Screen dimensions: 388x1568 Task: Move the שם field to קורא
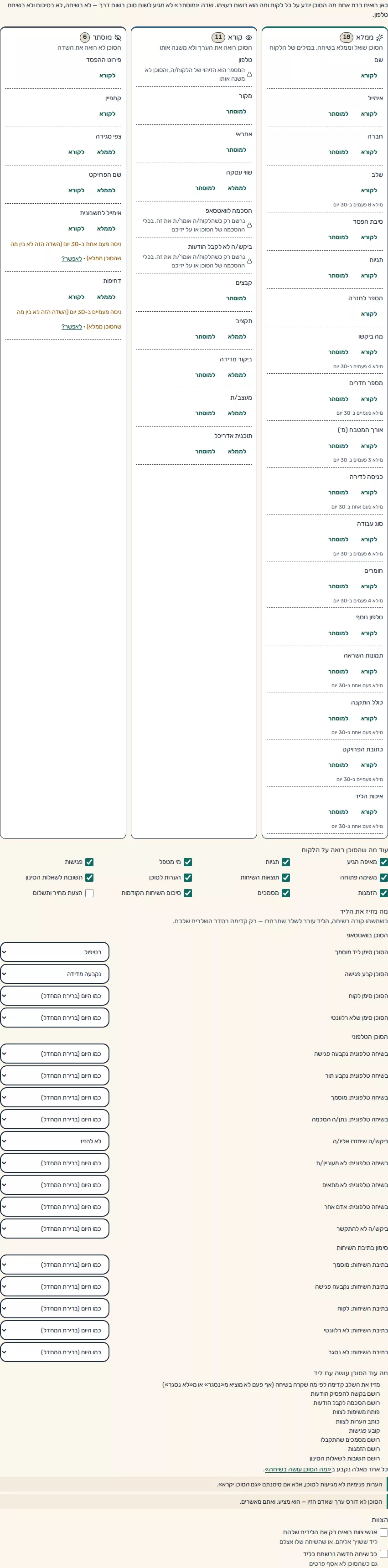(x=369, y=76)
